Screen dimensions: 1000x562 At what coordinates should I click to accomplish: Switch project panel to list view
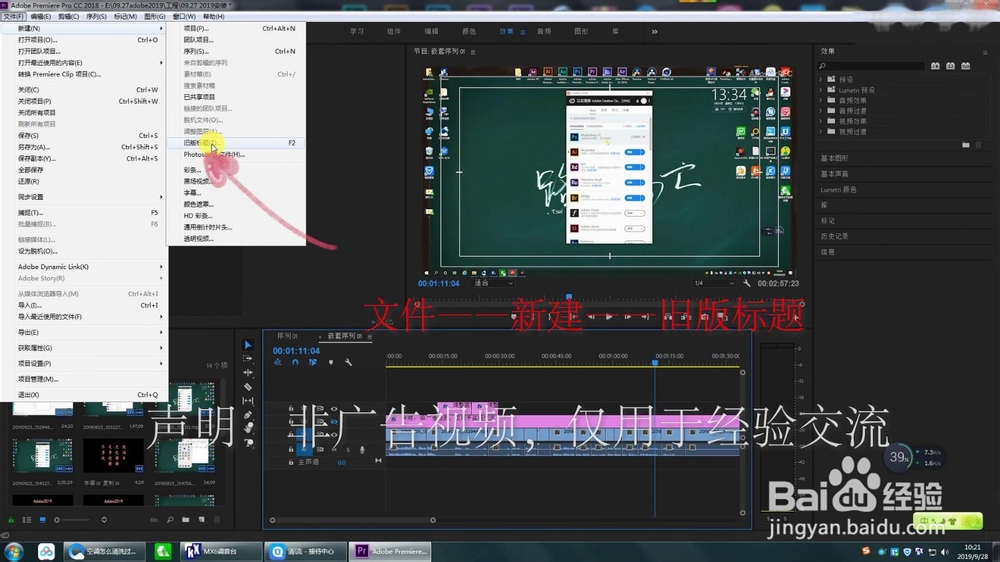[27, 520]
